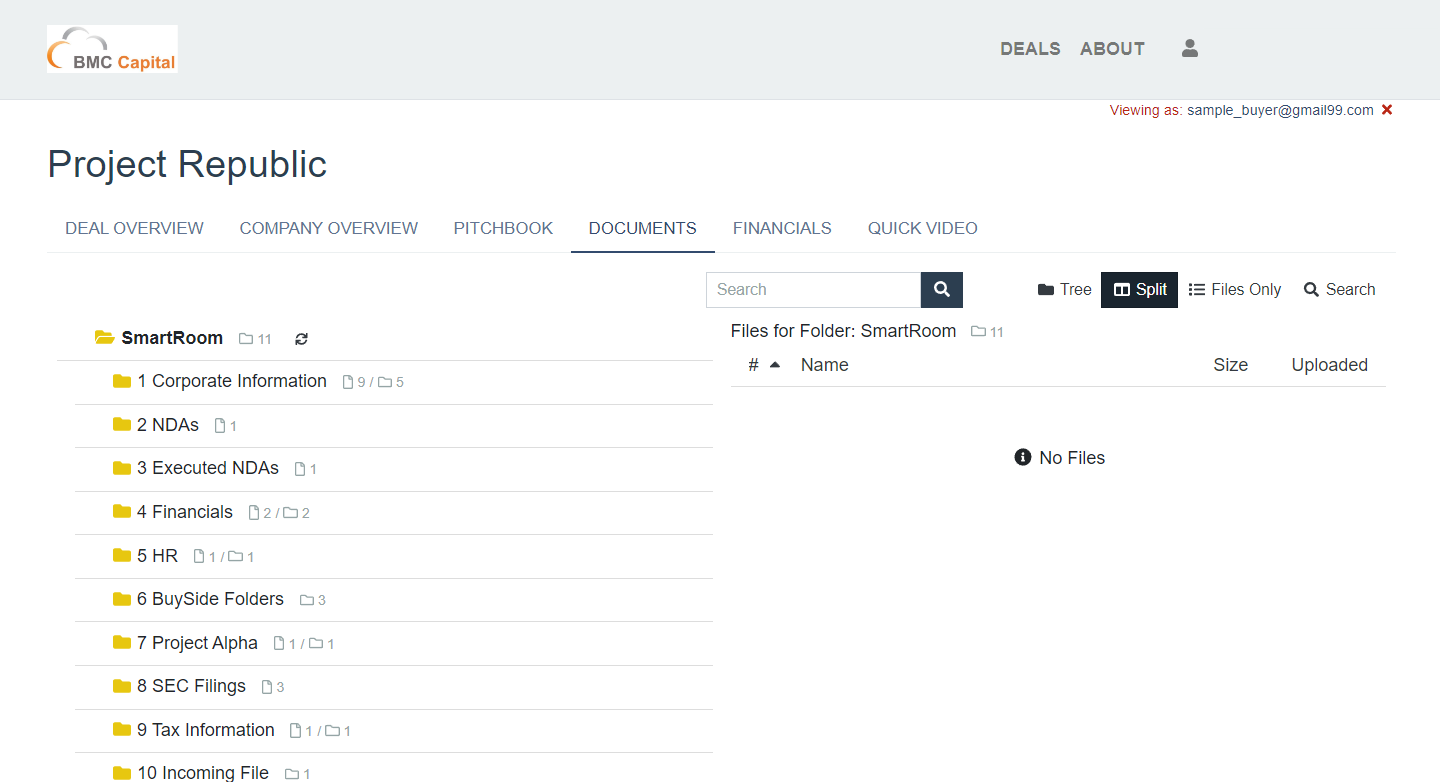Open the user account icon
This screenshot has height=782, width=1440.
click(x=1190, y=48)
